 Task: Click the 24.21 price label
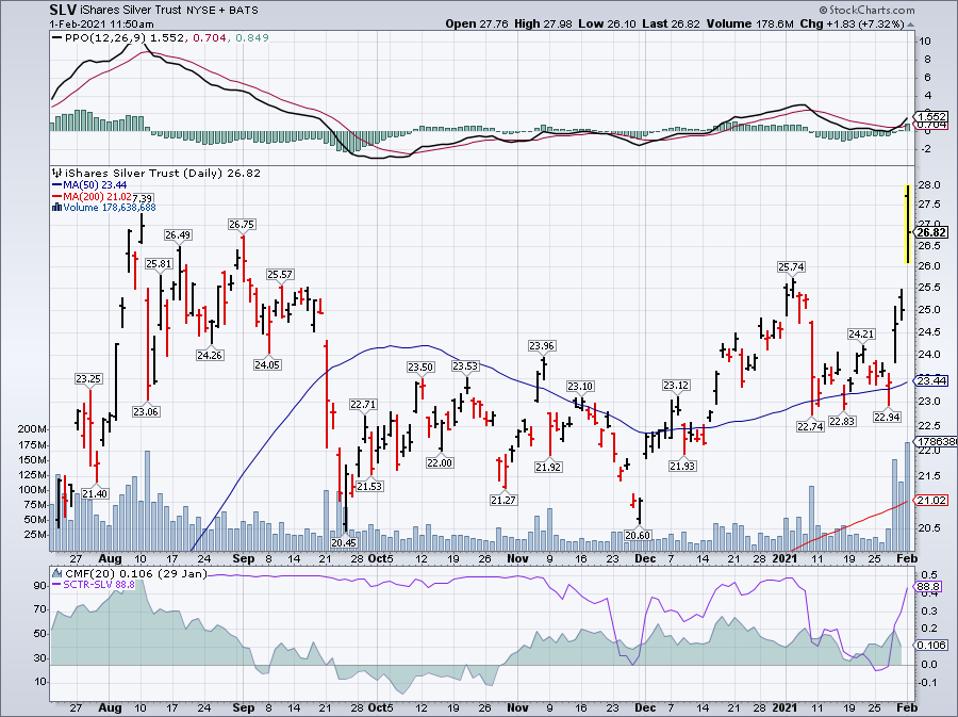point(861,334)
